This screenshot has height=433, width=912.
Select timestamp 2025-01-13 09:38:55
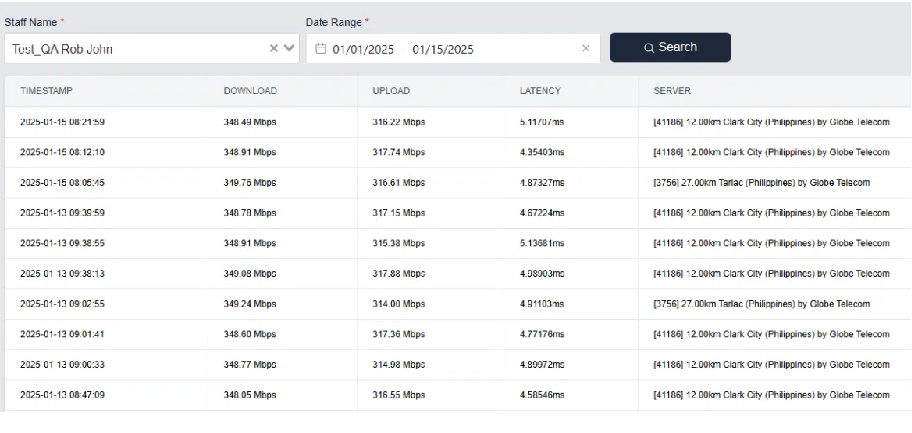pyautogui.click(x=62, y=243)
